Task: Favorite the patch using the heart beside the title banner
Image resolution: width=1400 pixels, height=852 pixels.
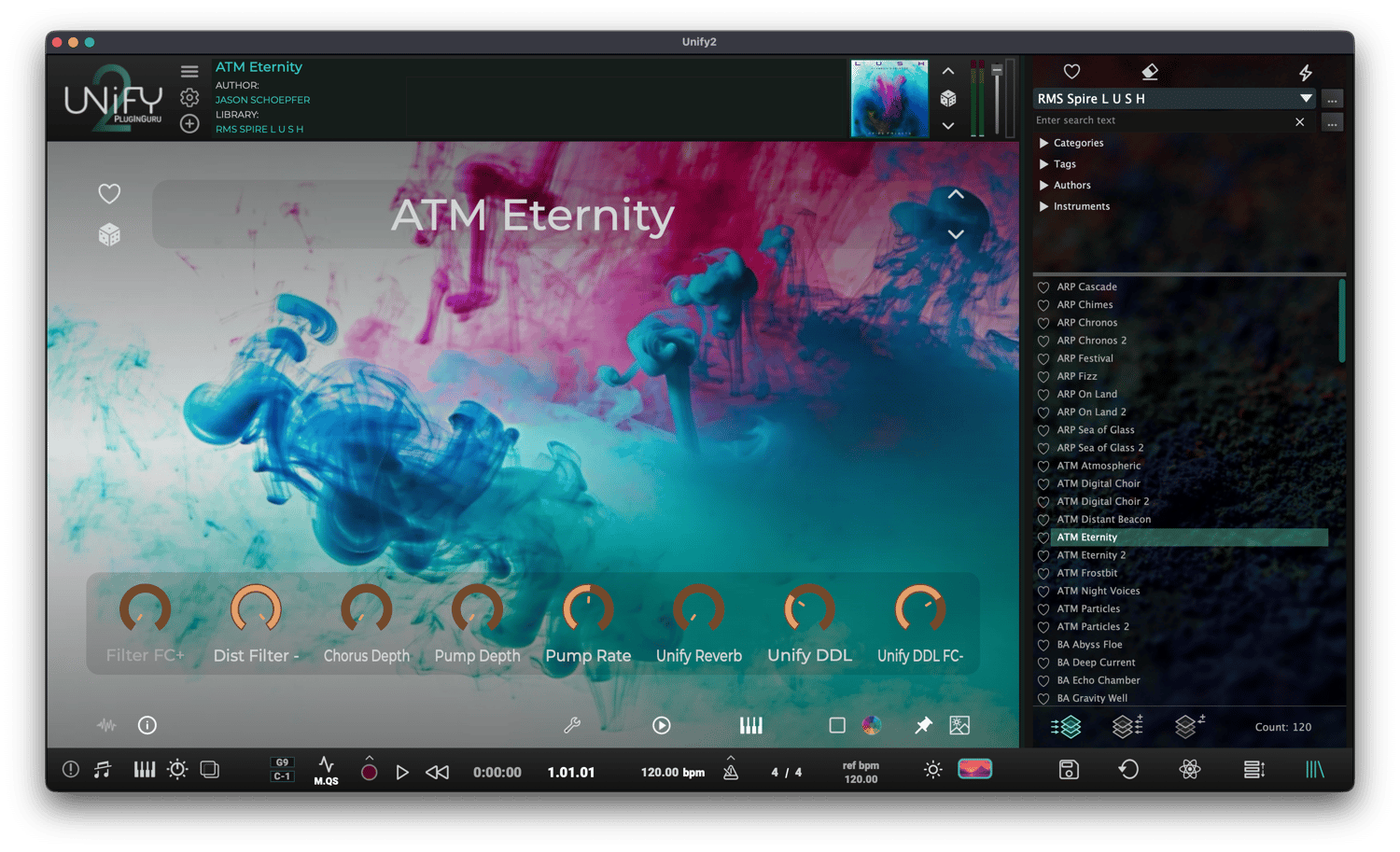Action: 109,193
